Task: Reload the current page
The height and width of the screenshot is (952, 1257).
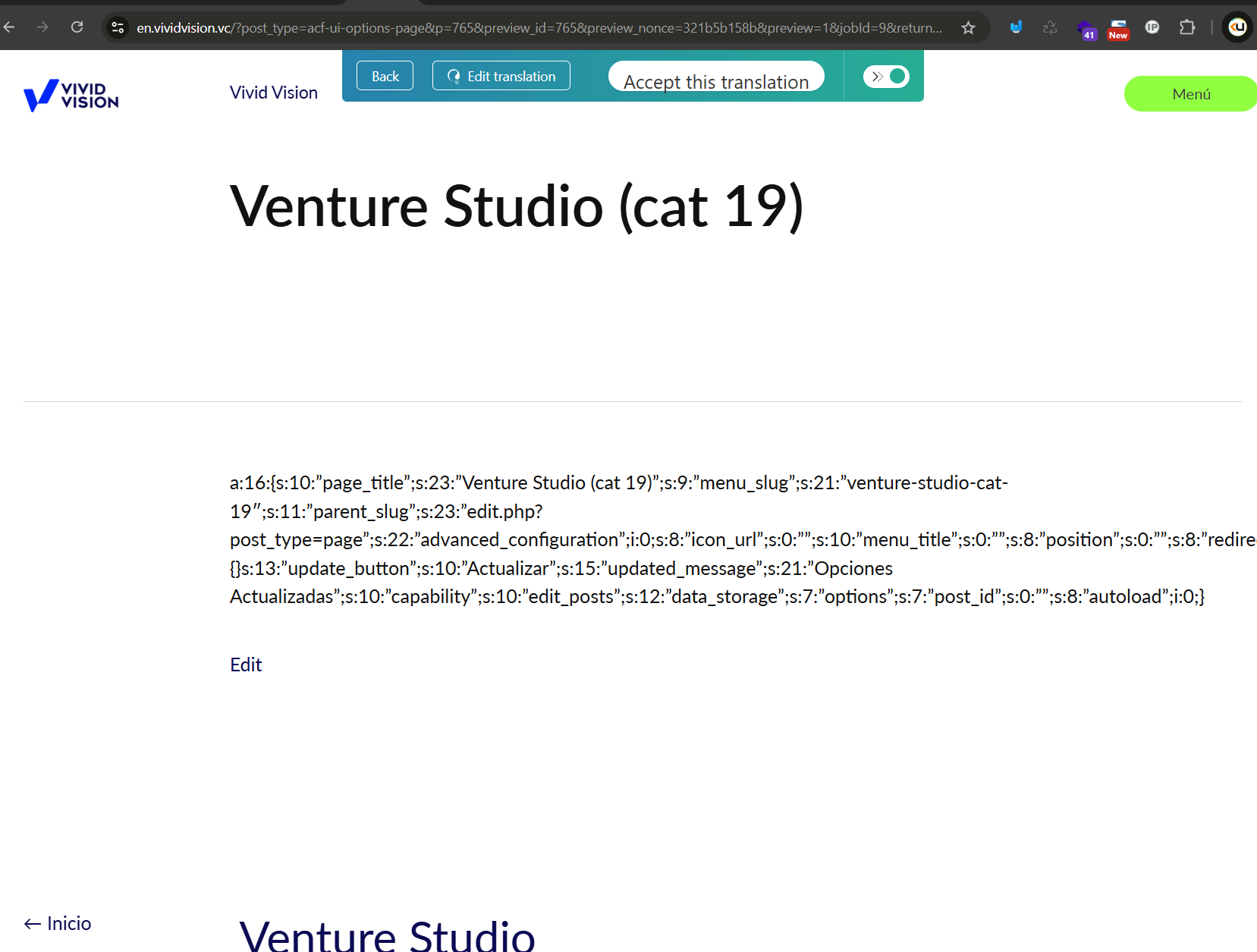Action: pyautogui.click(x=77, y=27)
